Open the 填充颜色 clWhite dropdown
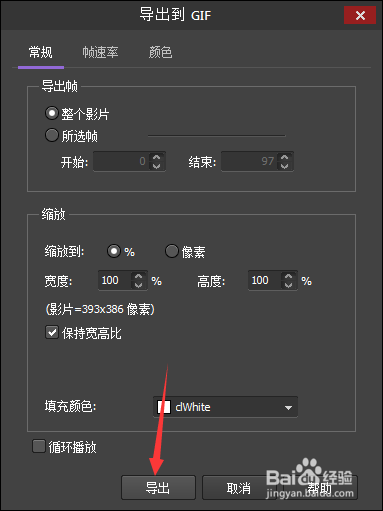The width and height of the screenshot is (383, 511). coord(225,407)
